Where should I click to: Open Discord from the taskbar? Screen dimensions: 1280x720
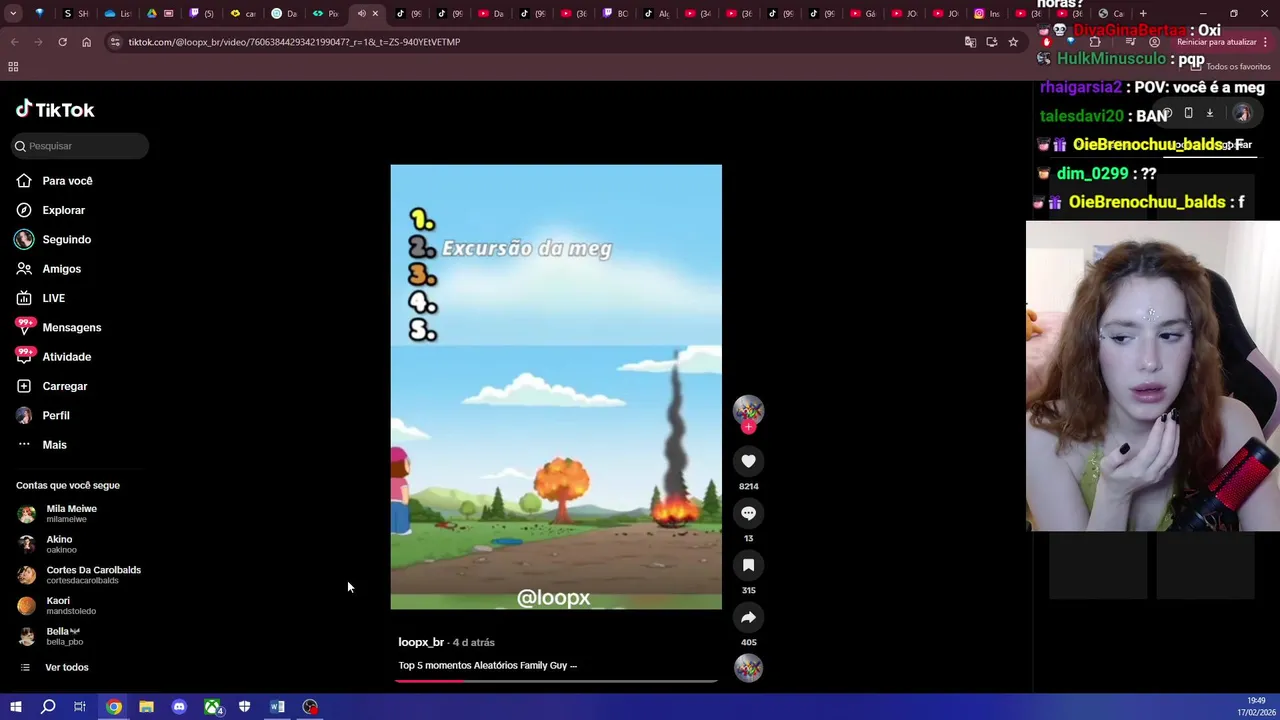(179, 707)
